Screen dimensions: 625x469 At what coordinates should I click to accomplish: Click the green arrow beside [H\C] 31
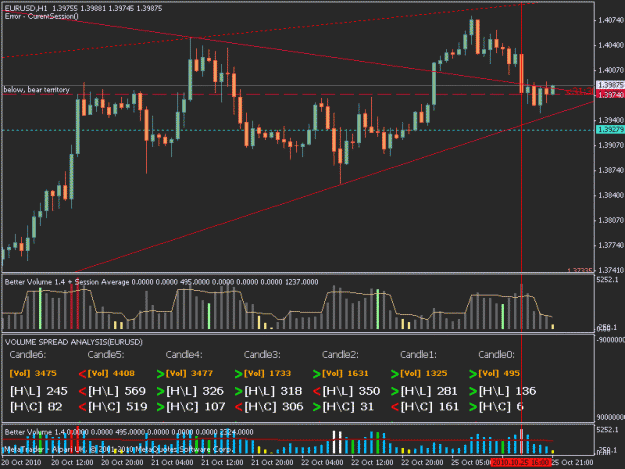click(317, 407)
